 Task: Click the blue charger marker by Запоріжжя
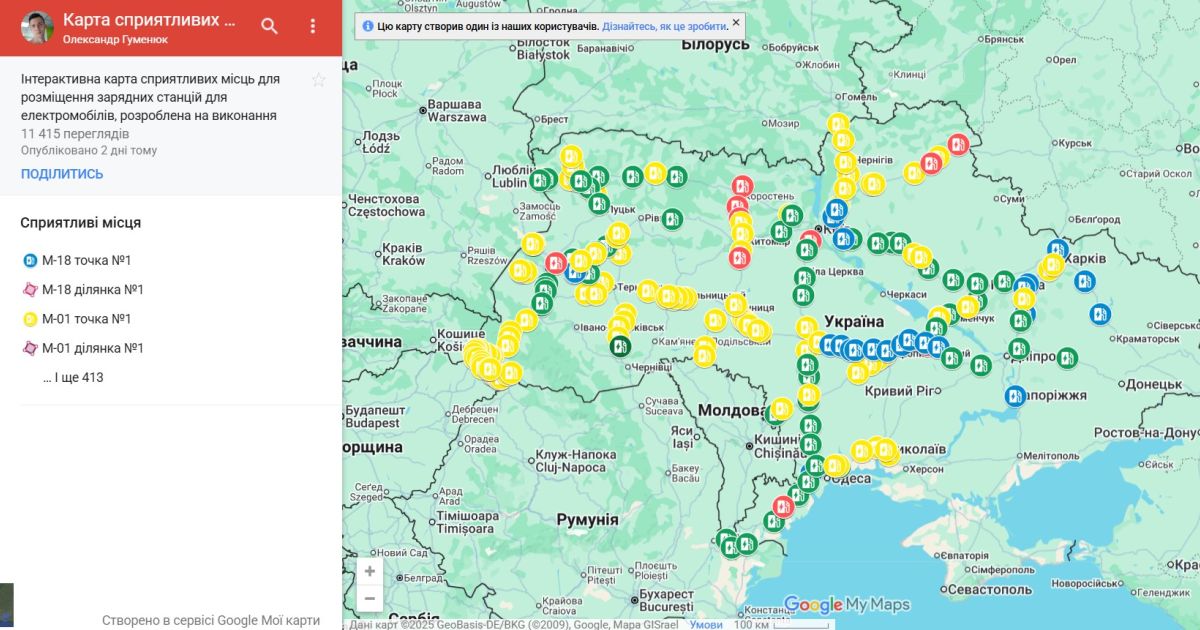pos(1015,396)
